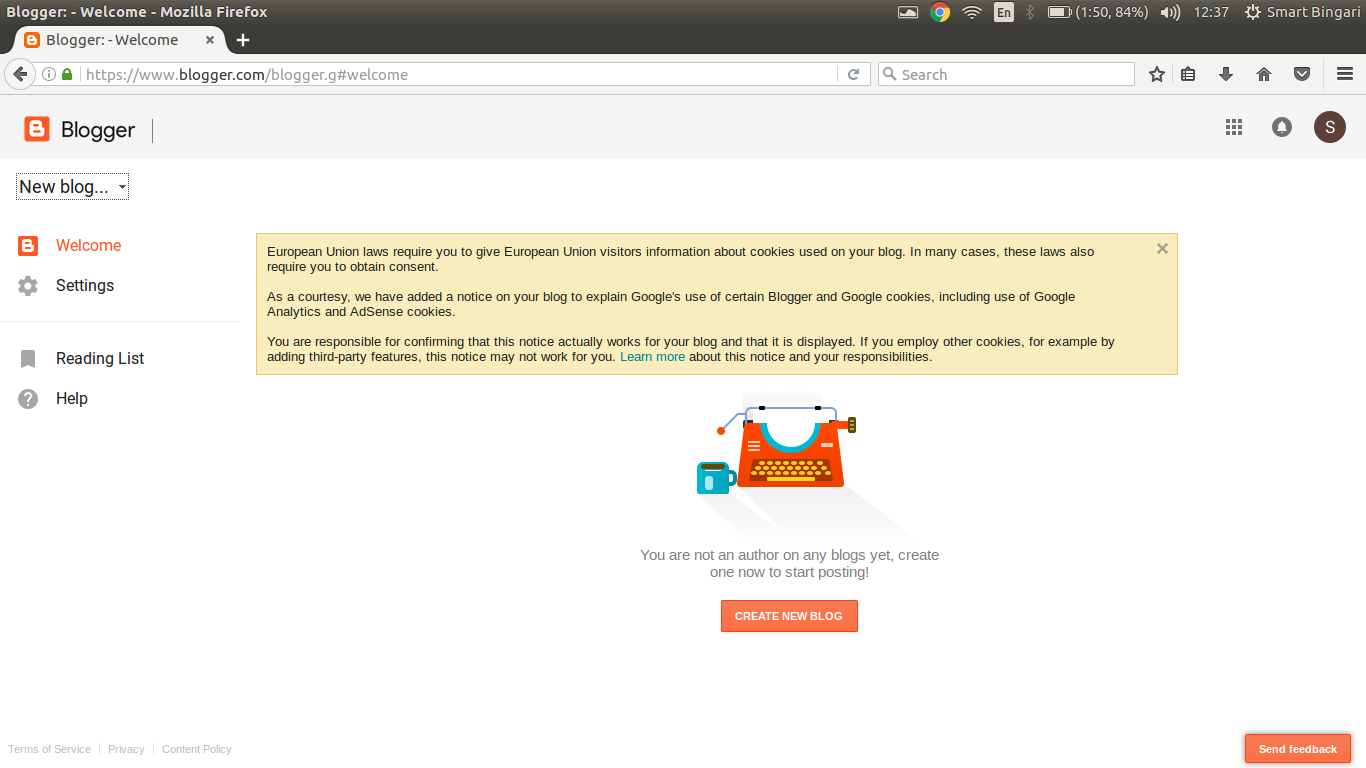Click the CREATE NEW BLOG button

(x=789, y=616)
